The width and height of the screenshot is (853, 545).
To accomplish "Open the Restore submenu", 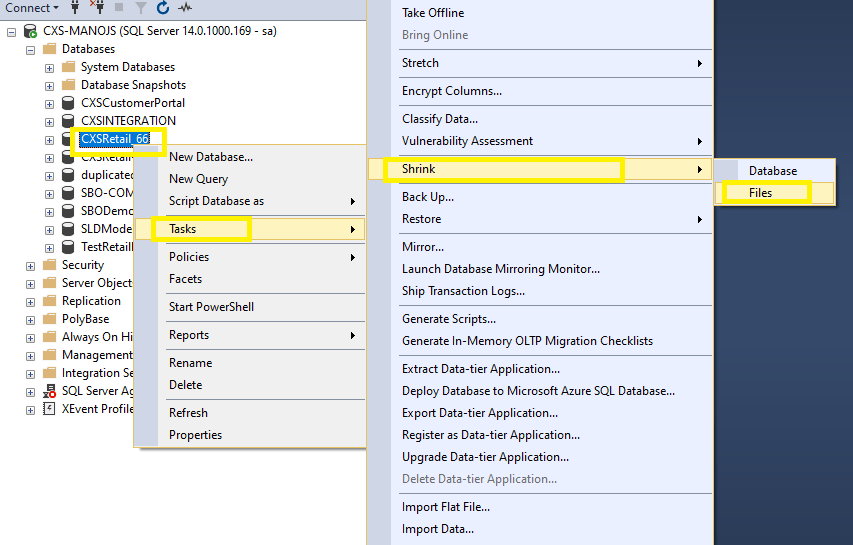I will tap(541, 219).
